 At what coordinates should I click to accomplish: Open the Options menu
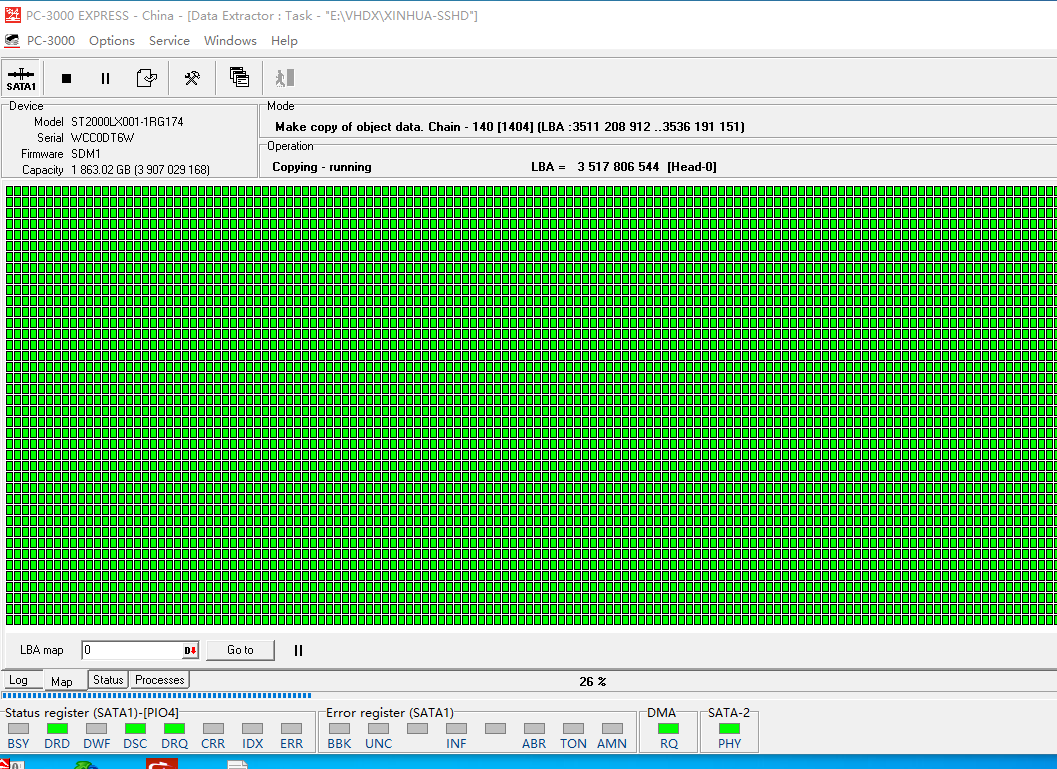[x=111, y=41]
